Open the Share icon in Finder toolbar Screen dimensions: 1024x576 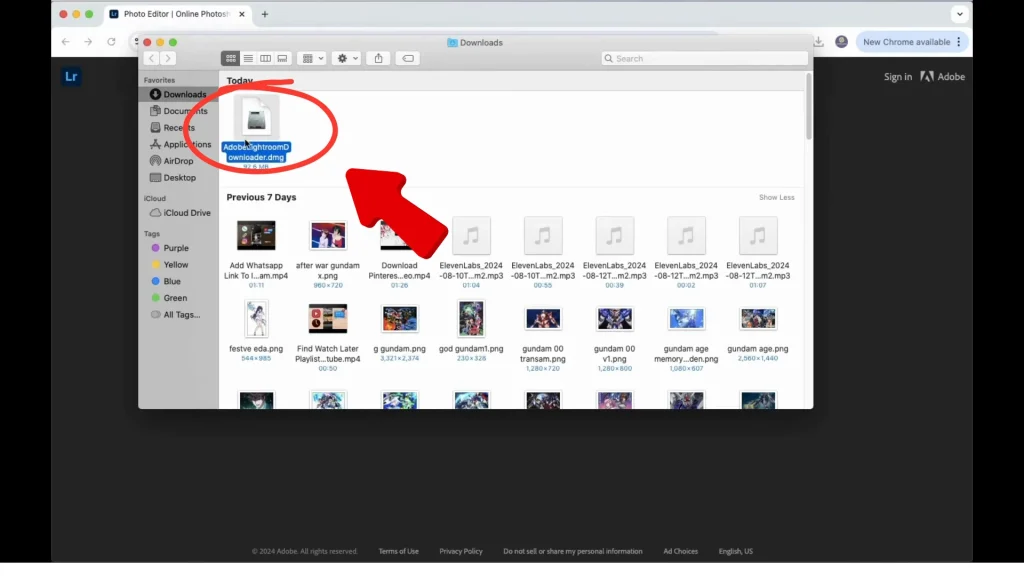[379, 58]
